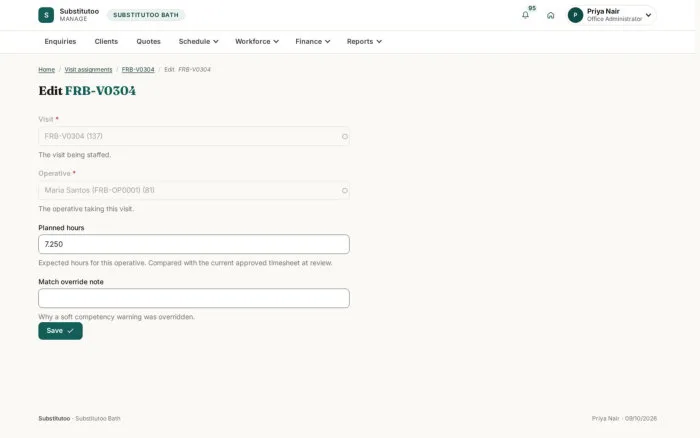Image resolution: width=700 pixels, height=438 pixels.
Task: Click the Operative field Maria Santos
Action: pos(194,190)
